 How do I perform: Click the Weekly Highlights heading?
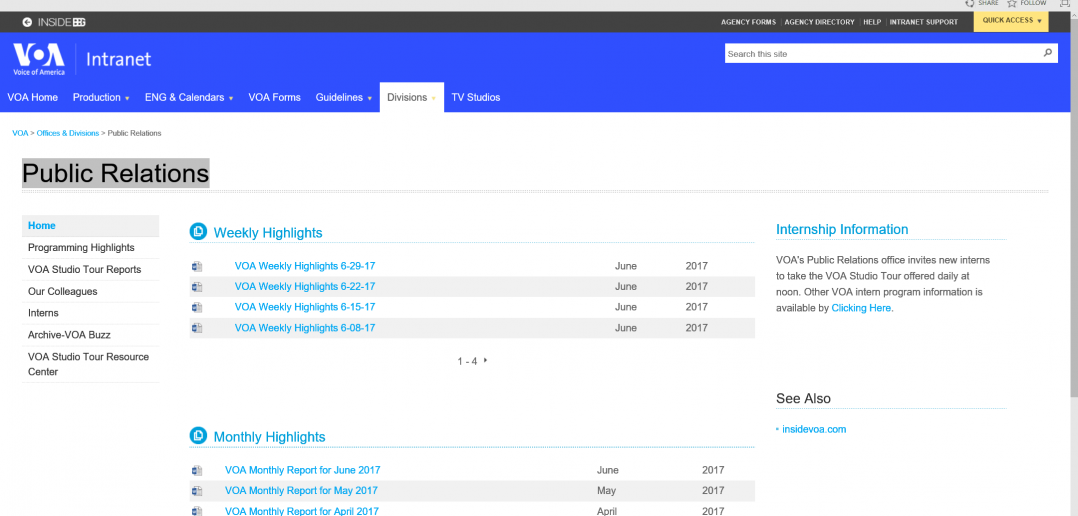point(268,233)
